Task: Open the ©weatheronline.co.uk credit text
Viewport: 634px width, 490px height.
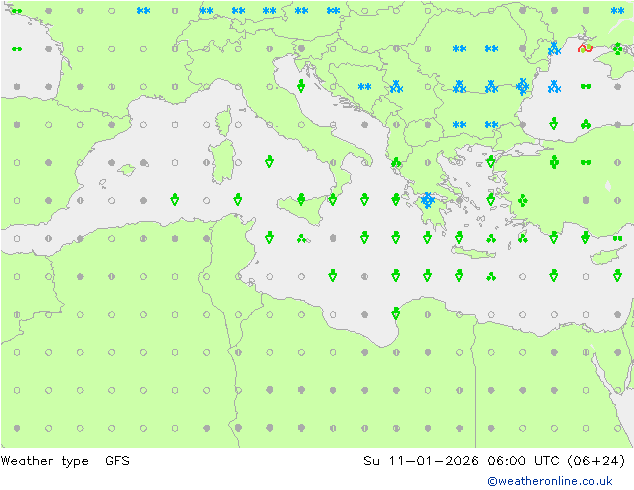Action: (549, 481)
